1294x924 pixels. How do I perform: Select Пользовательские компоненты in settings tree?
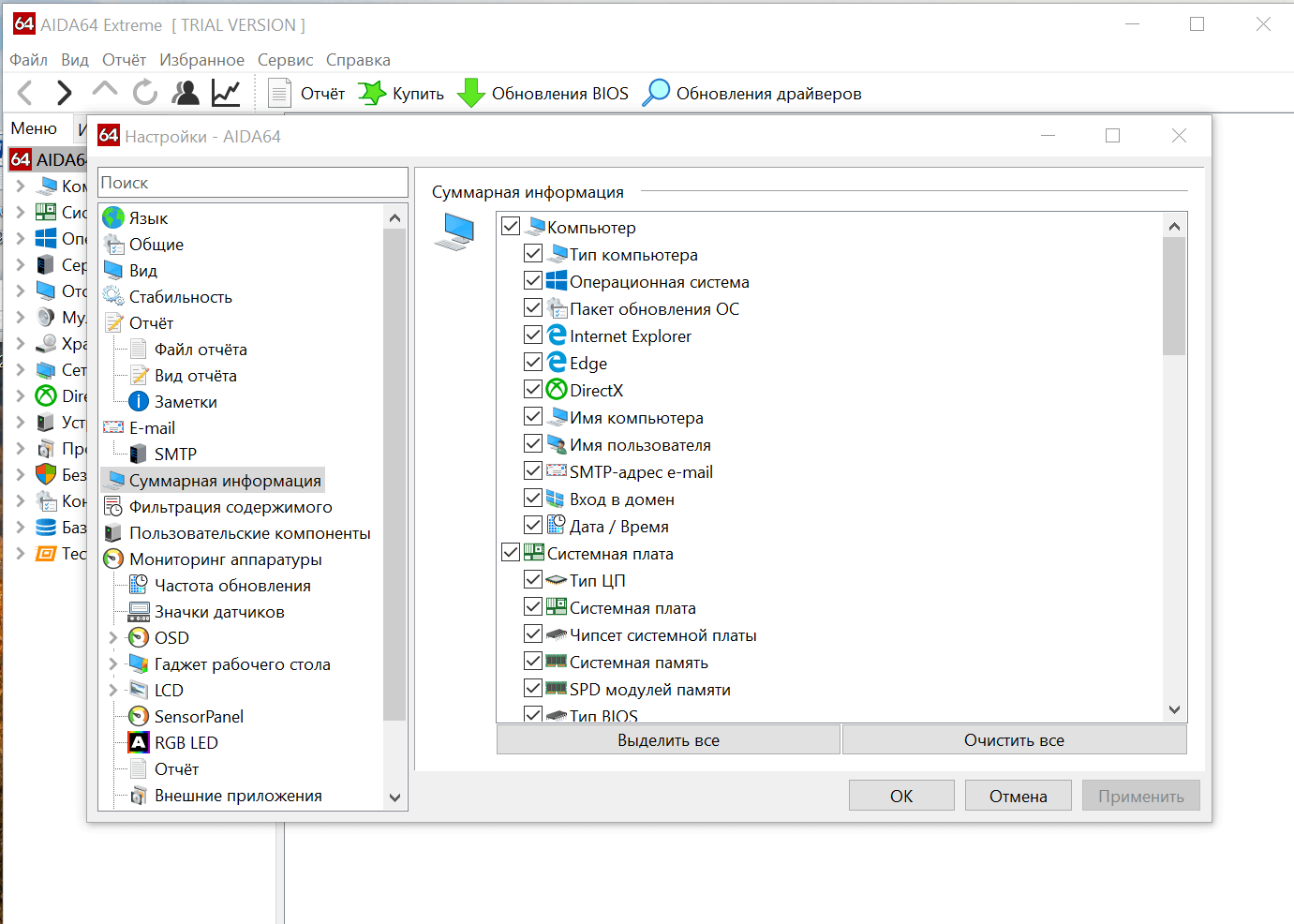coord(249,533)
